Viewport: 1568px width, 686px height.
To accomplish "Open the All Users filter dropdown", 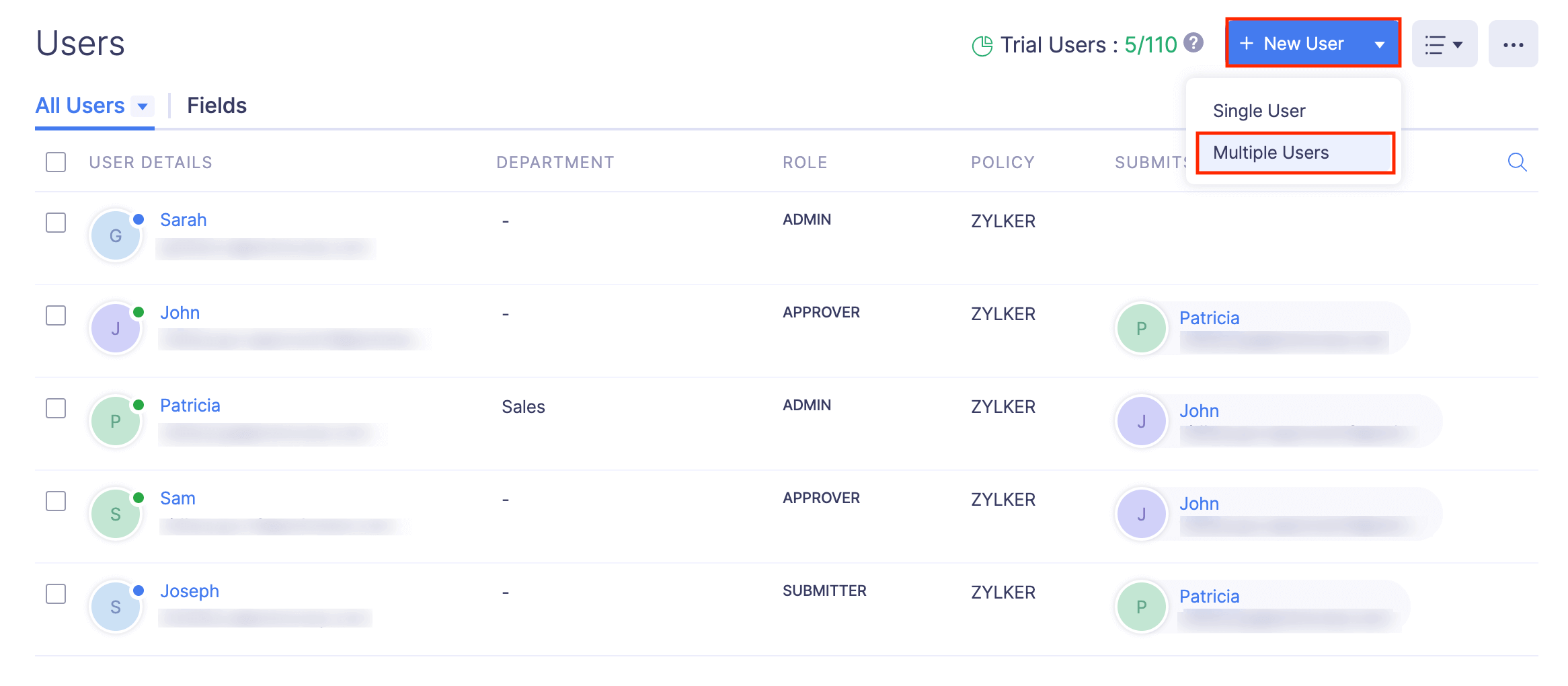I will (95, 105).
